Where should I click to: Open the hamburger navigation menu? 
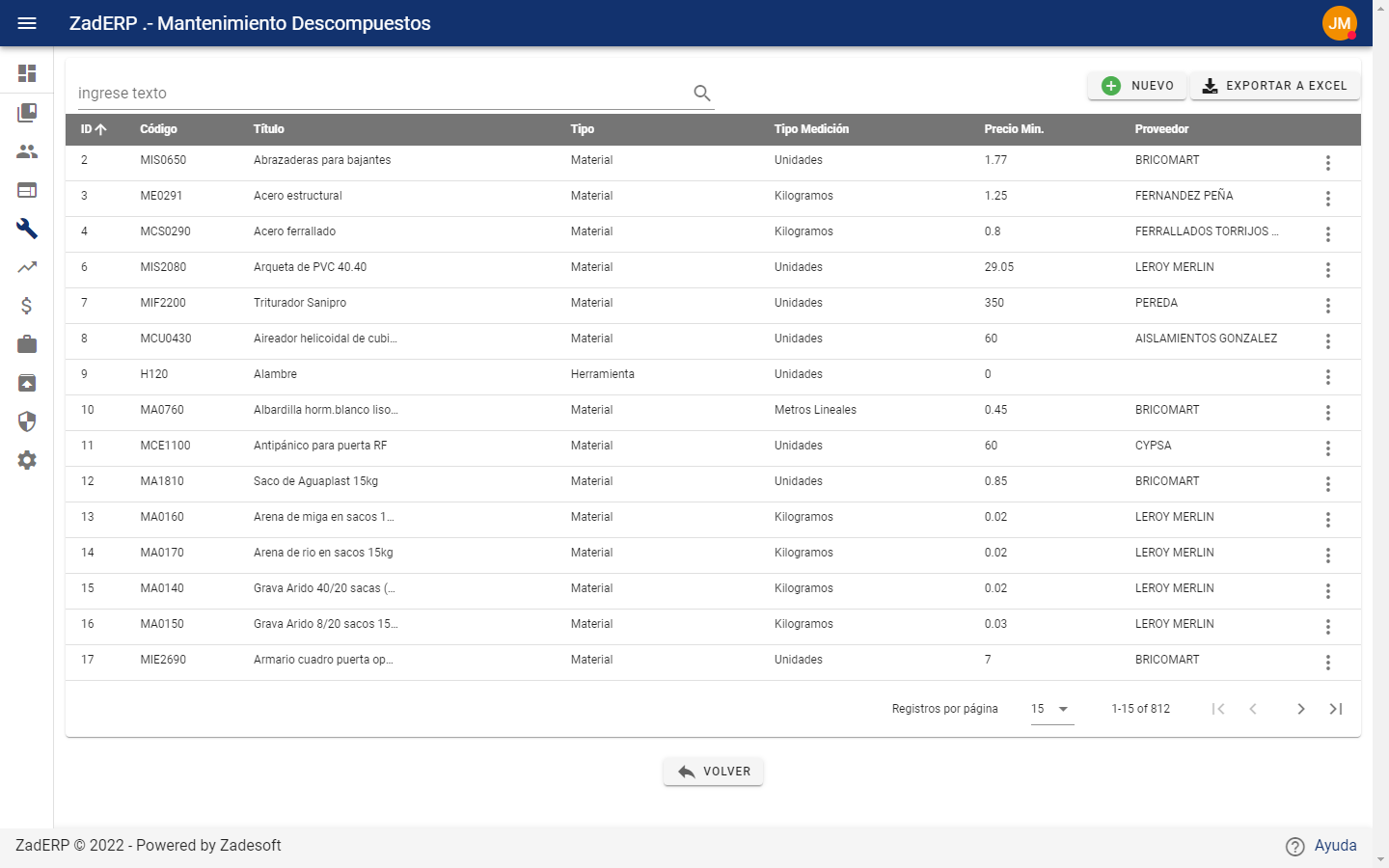tap(27, 23)
